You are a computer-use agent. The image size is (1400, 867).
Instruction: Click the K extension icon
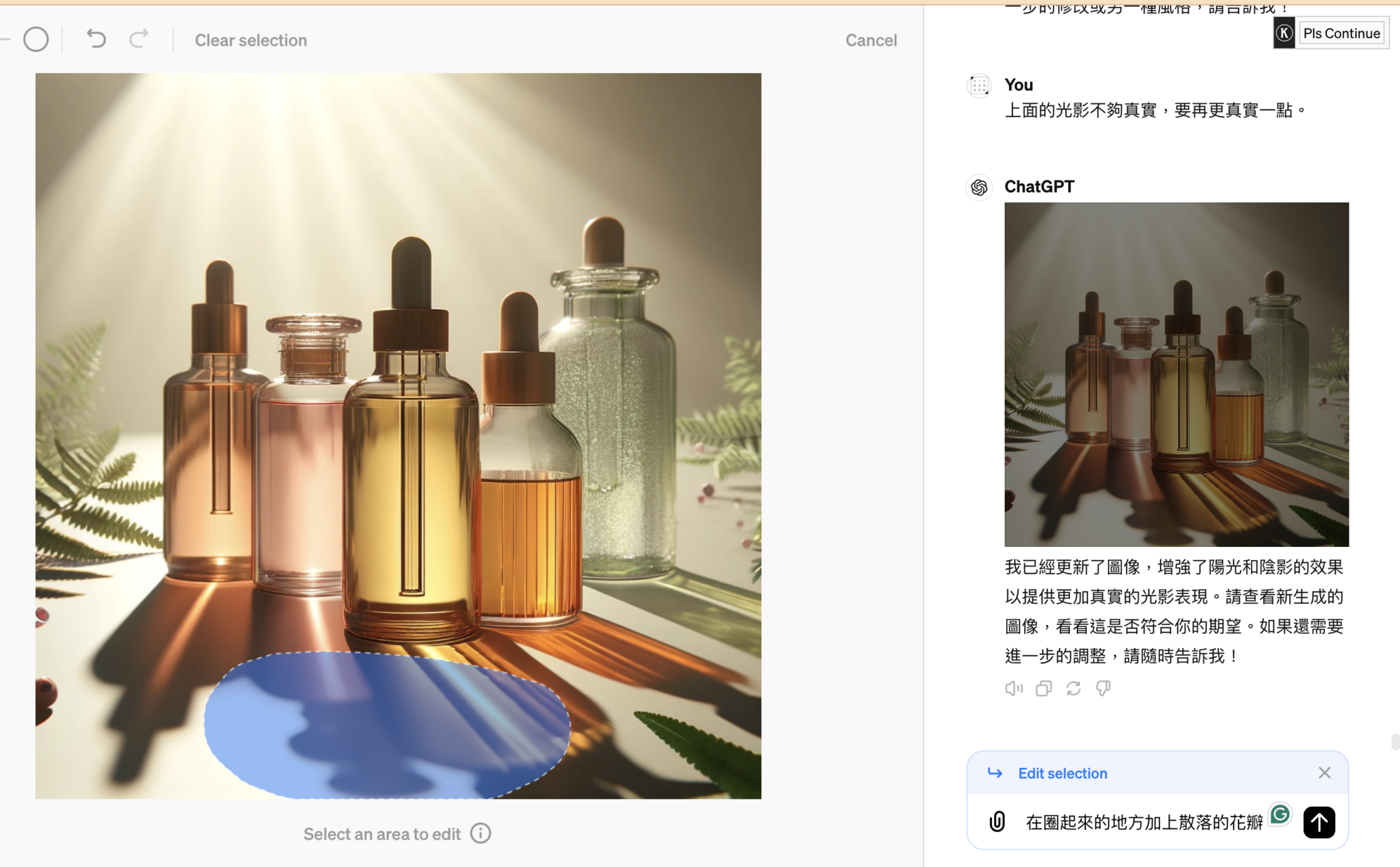point(1284,33)
